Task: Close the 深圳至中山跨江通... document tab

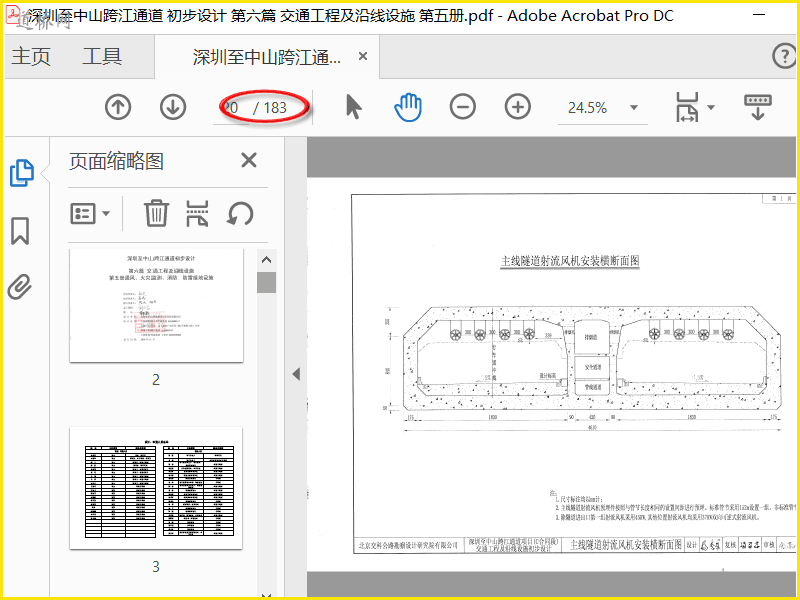Action: [363, 56]
